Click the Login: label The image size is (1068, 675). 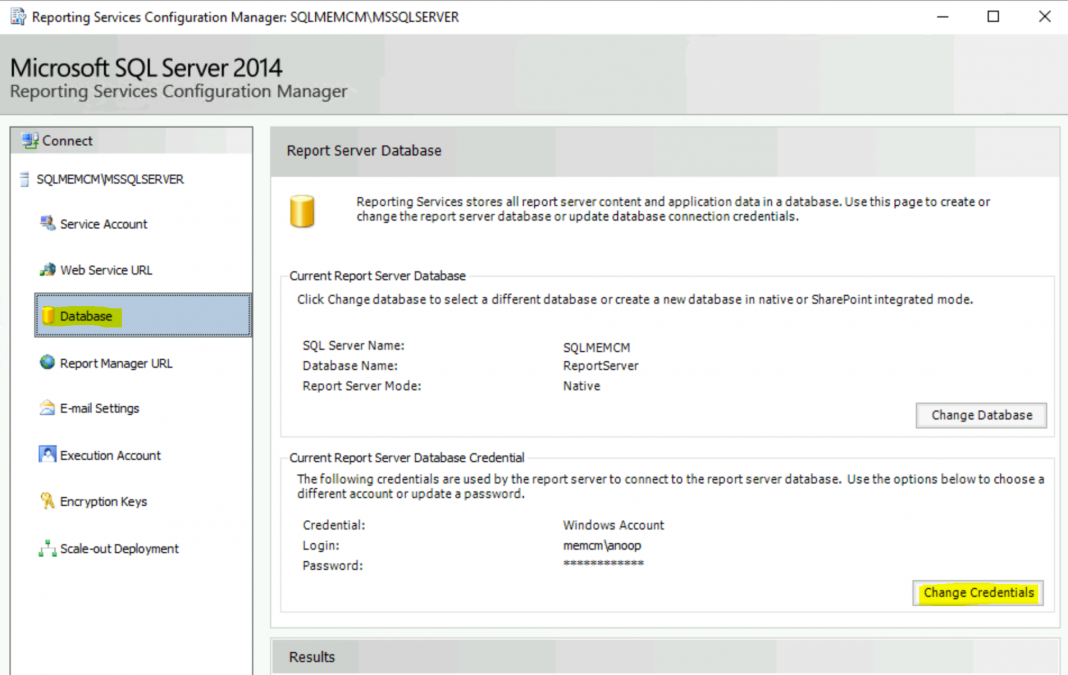(321, 546)
